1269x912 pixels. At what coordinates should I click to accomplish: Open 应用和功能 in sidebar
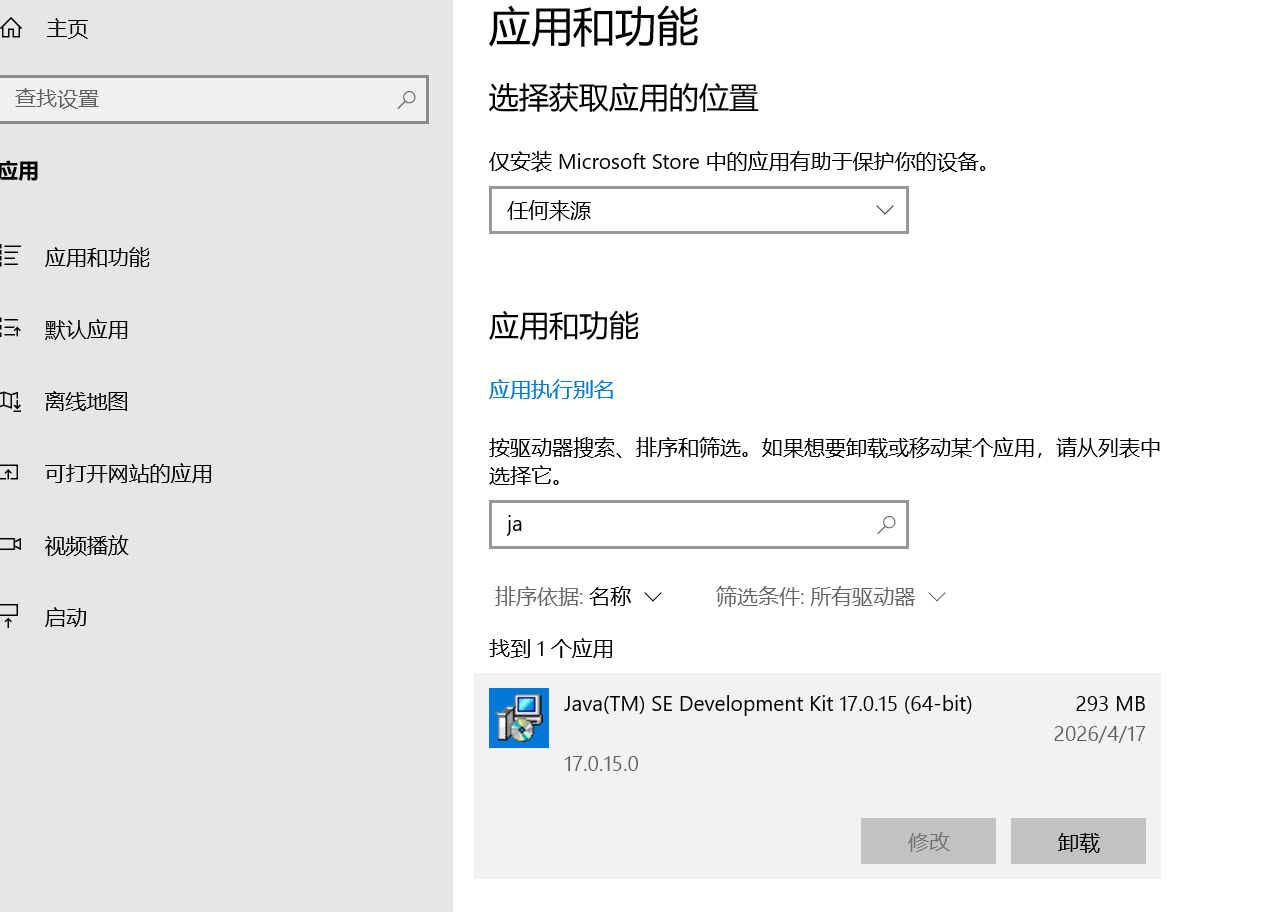(97, 257)
